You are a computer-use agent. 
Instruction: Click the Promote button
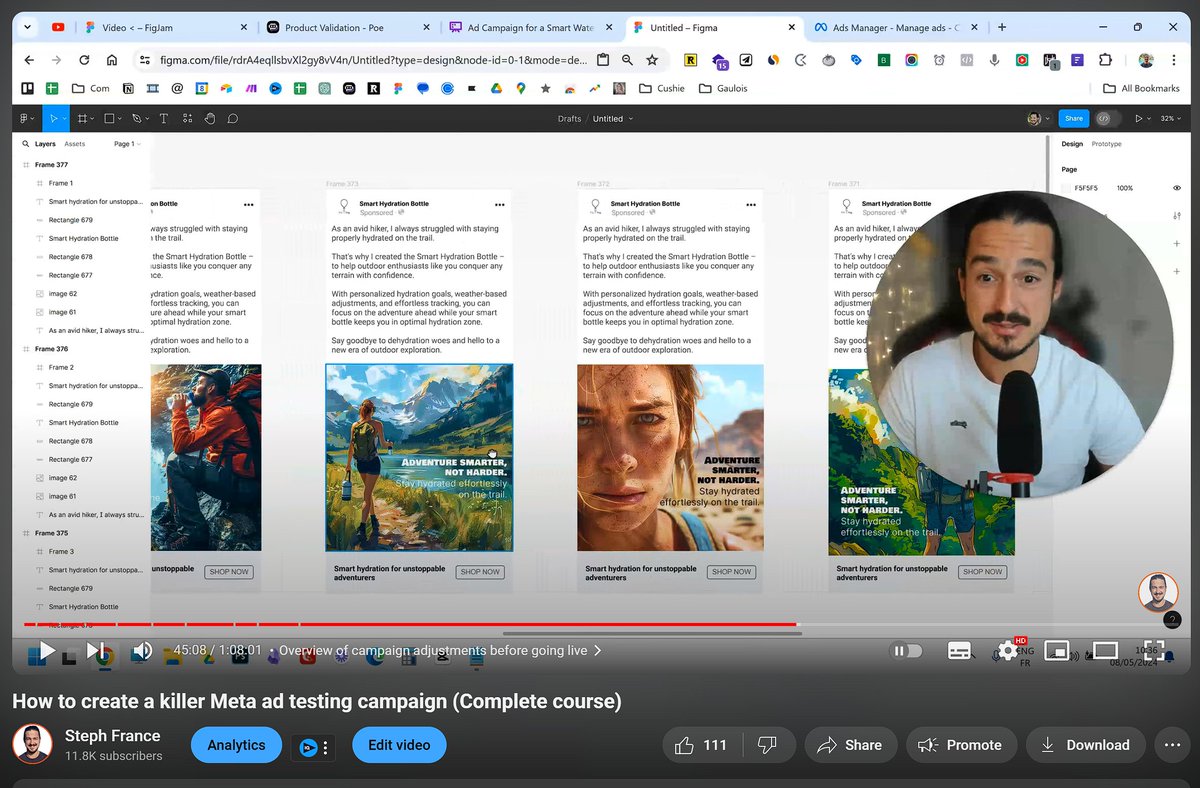(x=961, y=745)
